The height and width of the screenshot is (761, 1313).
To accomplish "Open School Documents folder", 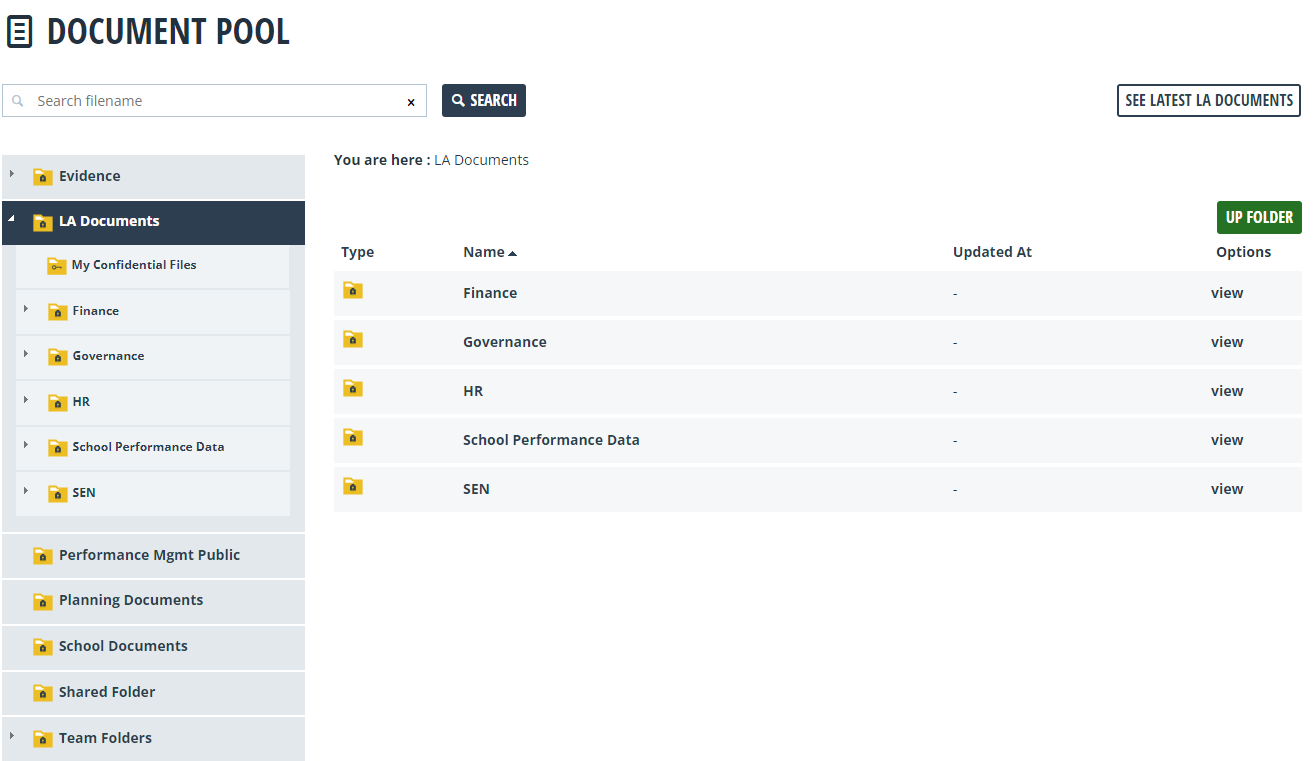I will point(153,647).
